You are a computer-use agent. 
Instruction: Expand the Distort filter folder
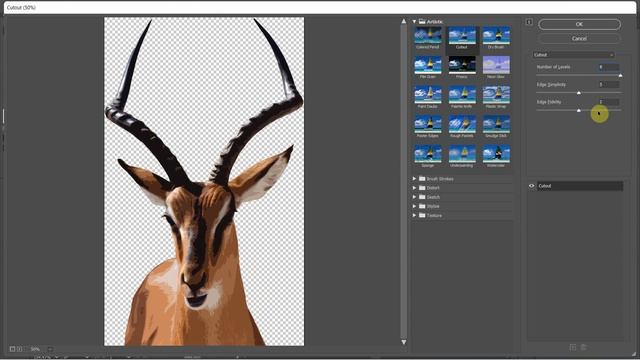414,188
